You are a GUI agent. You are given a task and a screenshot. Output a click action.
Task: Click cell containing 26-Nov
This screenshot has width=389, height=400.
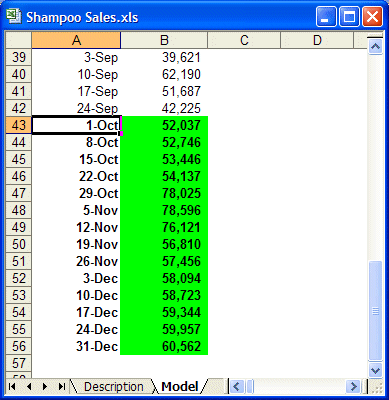coord(76,261)
